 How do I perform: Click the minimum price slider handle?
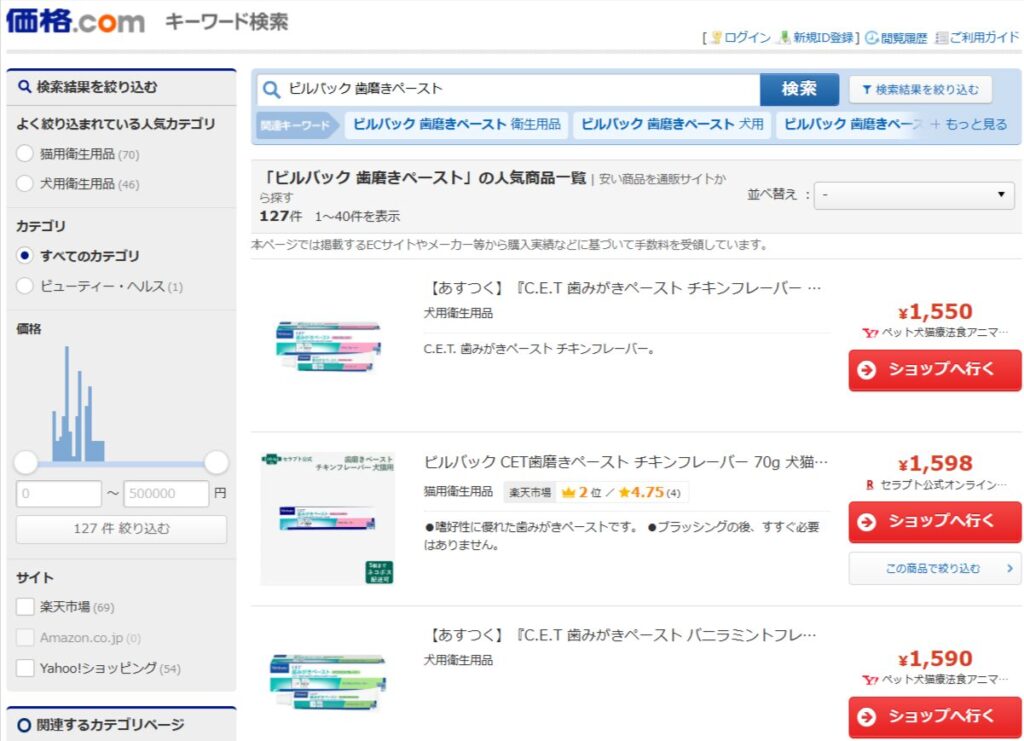26,462
